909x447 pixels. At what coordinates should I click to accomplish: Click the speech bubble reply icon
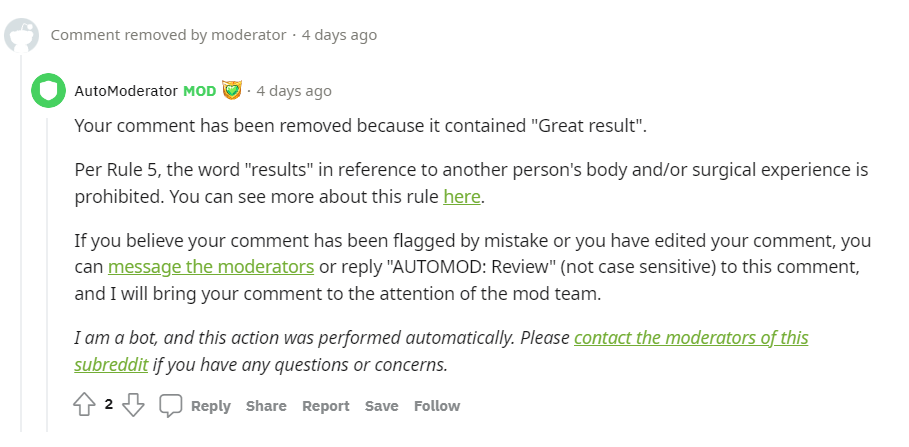(171, 405)
